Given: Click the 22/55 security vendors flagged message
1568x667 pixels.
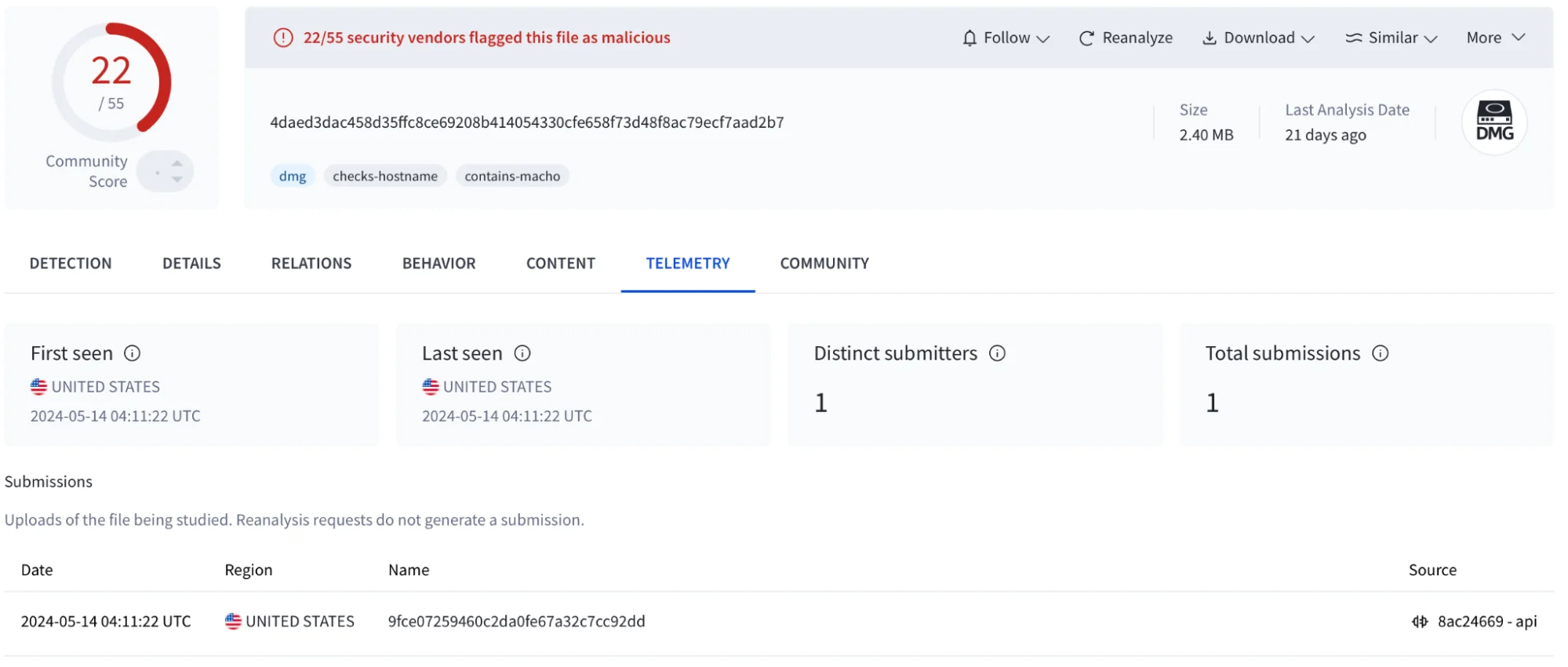Looking at the screenshot, I should (486, 38).
